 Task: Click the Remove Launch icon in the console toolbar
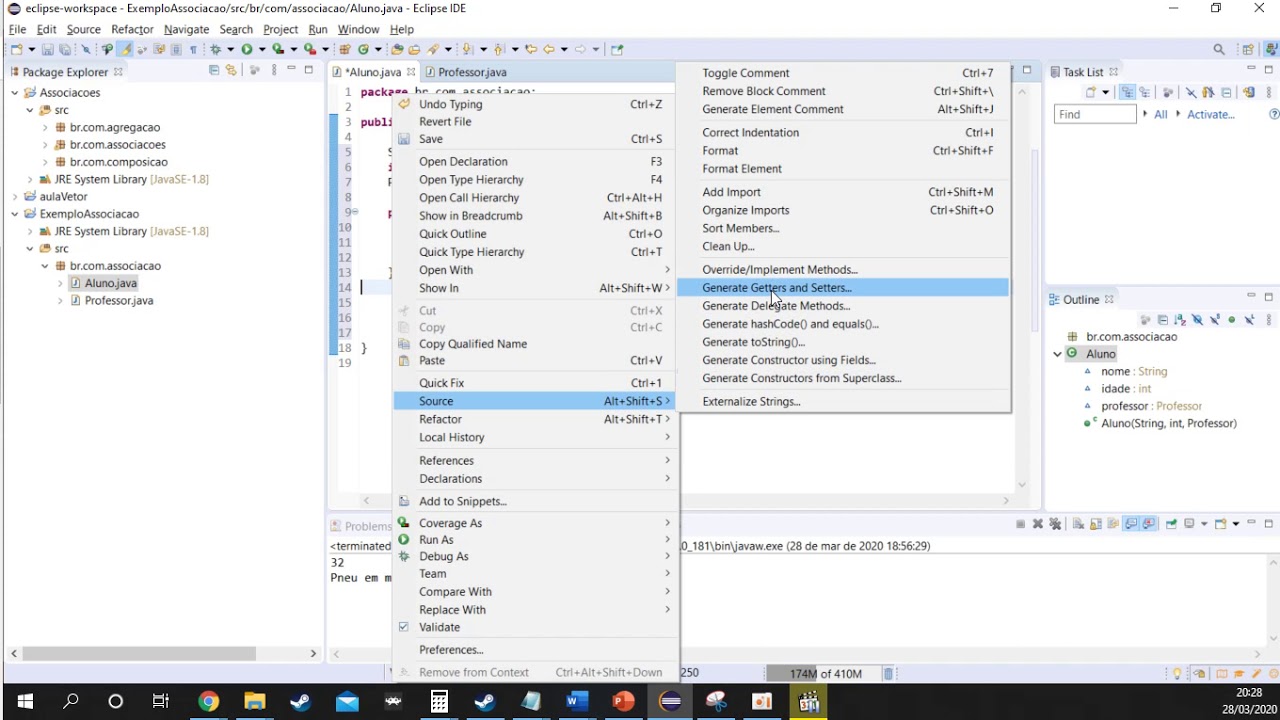(1038, 524)
